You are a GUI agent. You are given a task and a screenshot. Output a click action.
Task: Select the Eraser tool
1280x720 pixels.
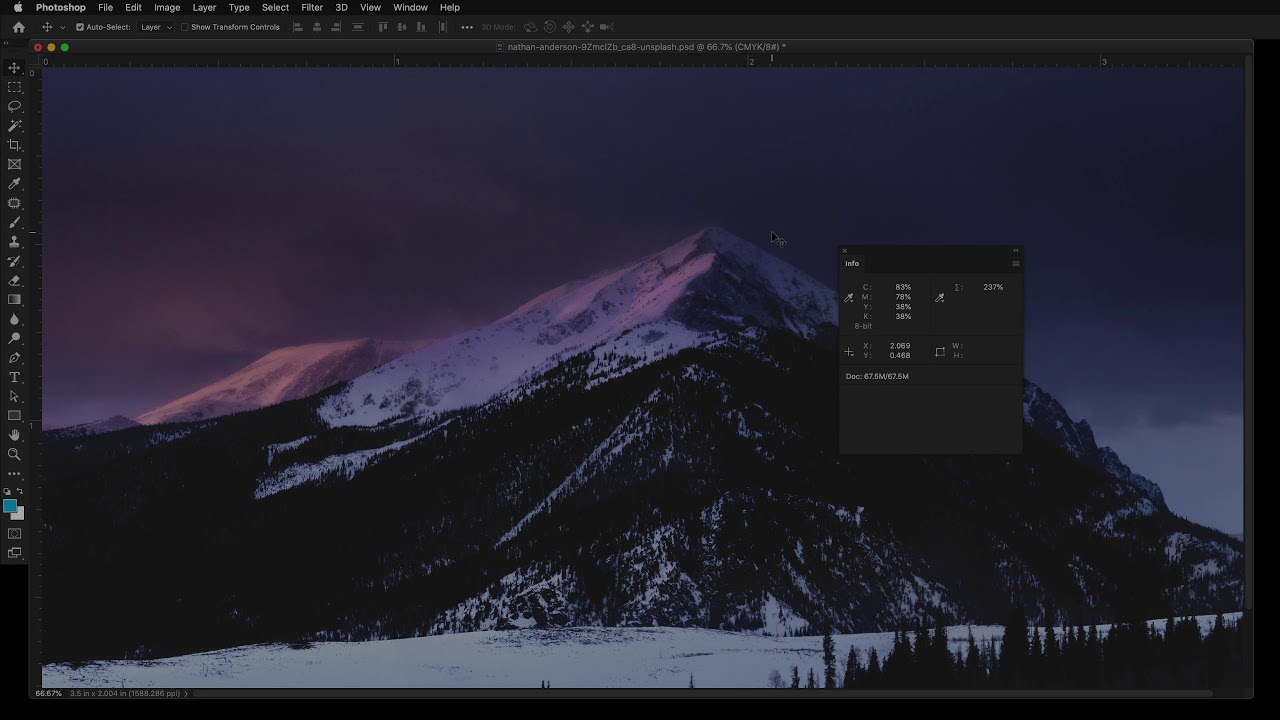[14, 280]
